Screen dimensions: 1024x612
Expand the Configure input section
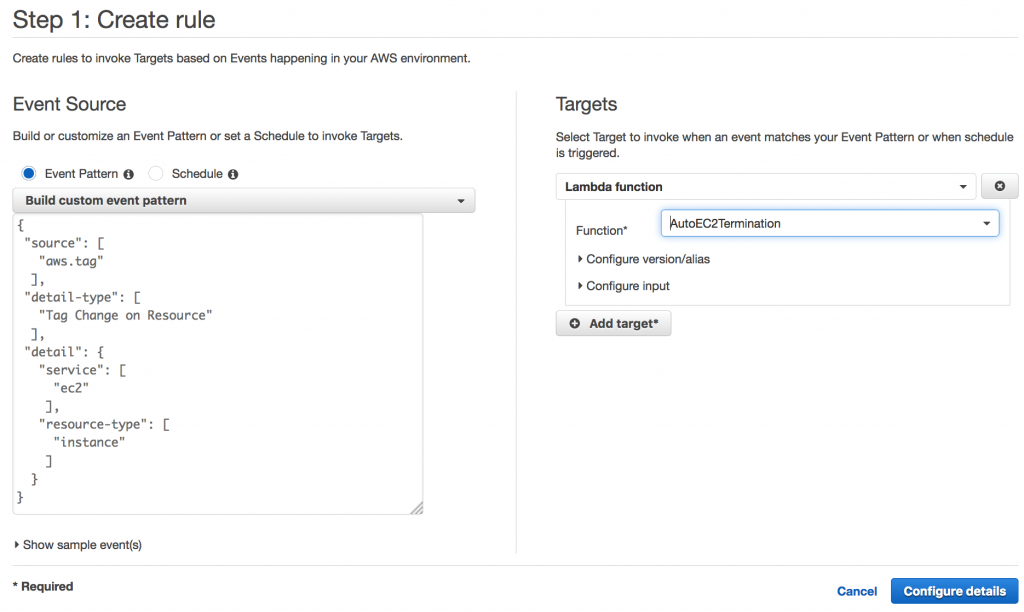[x=628, y=286]
